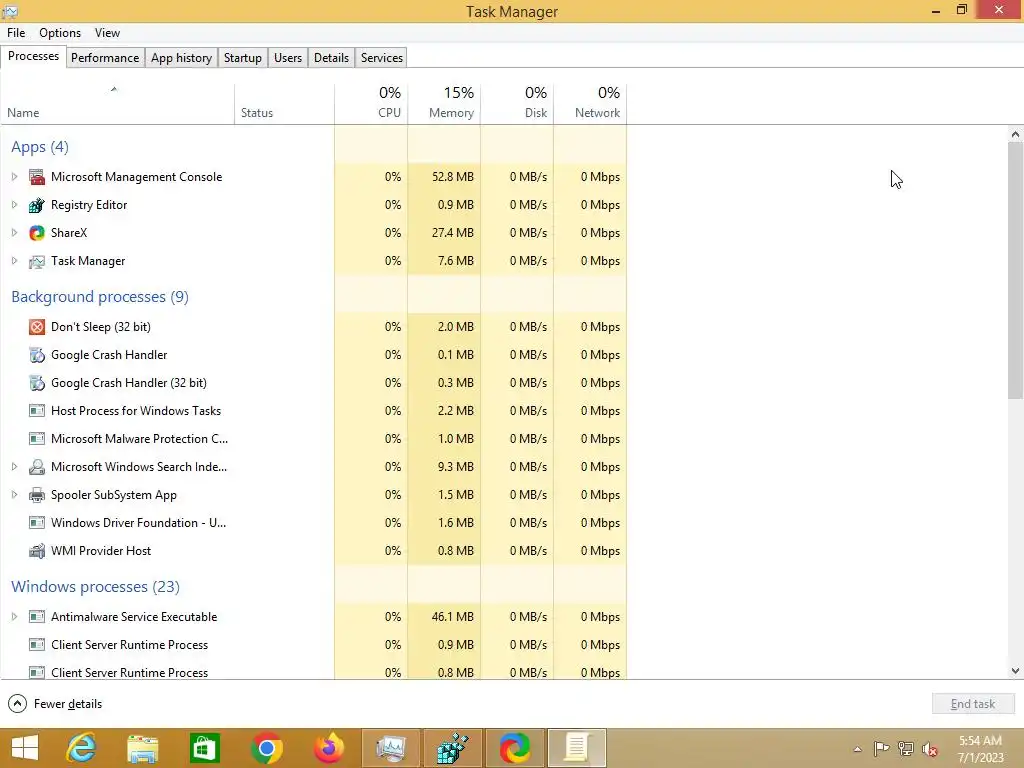Screen dimensions: 1024x768
Task: Select the Host Process for Windows Tasks icon
Action: tap(37, 411)
